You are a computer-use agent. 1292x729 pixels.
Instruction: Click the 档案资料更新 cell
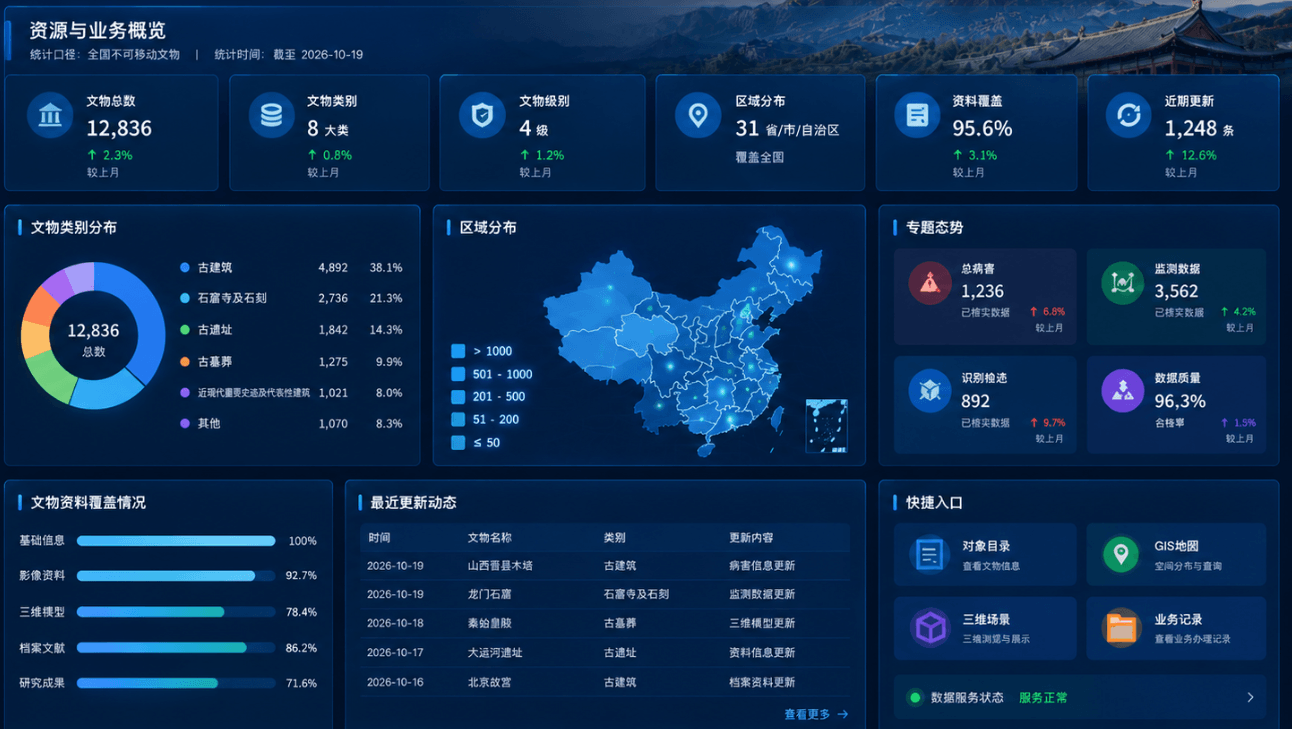coord(762,682)
